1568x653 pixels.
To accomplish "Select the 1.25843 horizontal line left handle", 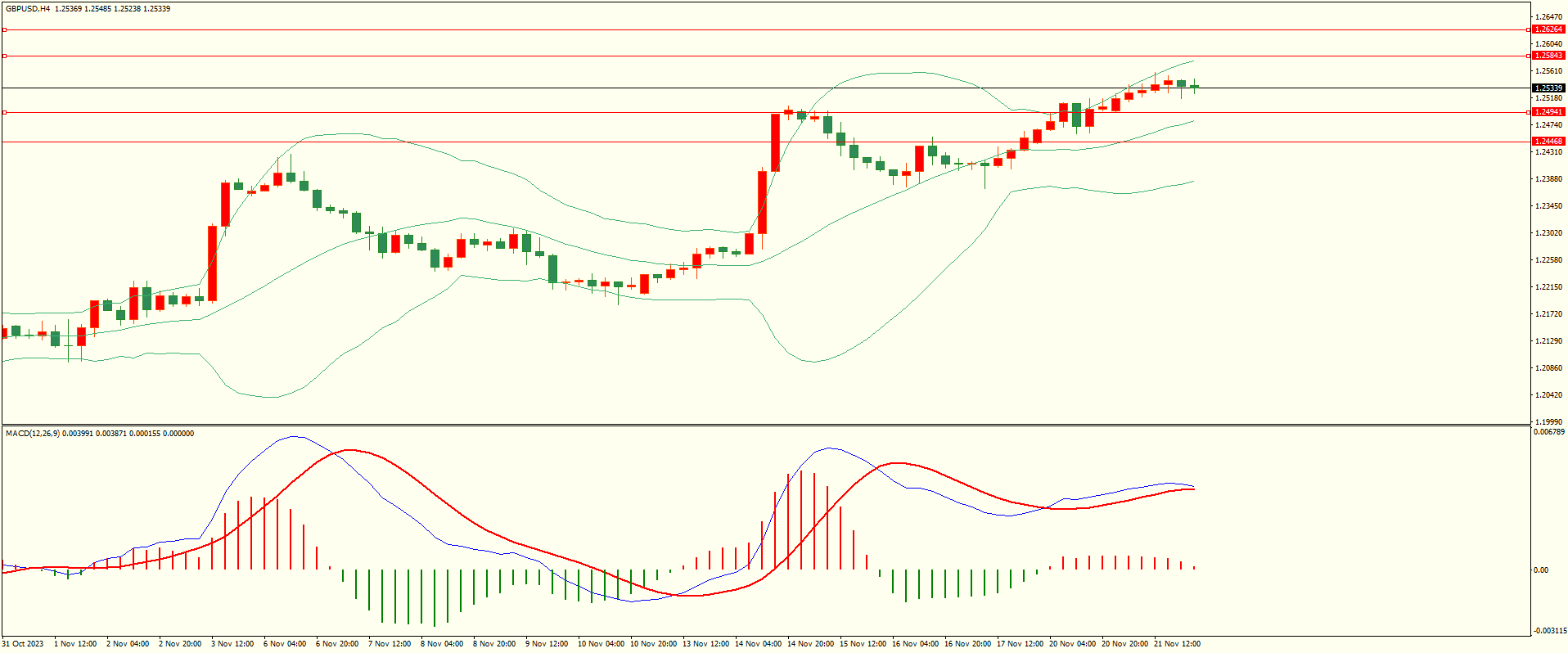I will [4, 56].
